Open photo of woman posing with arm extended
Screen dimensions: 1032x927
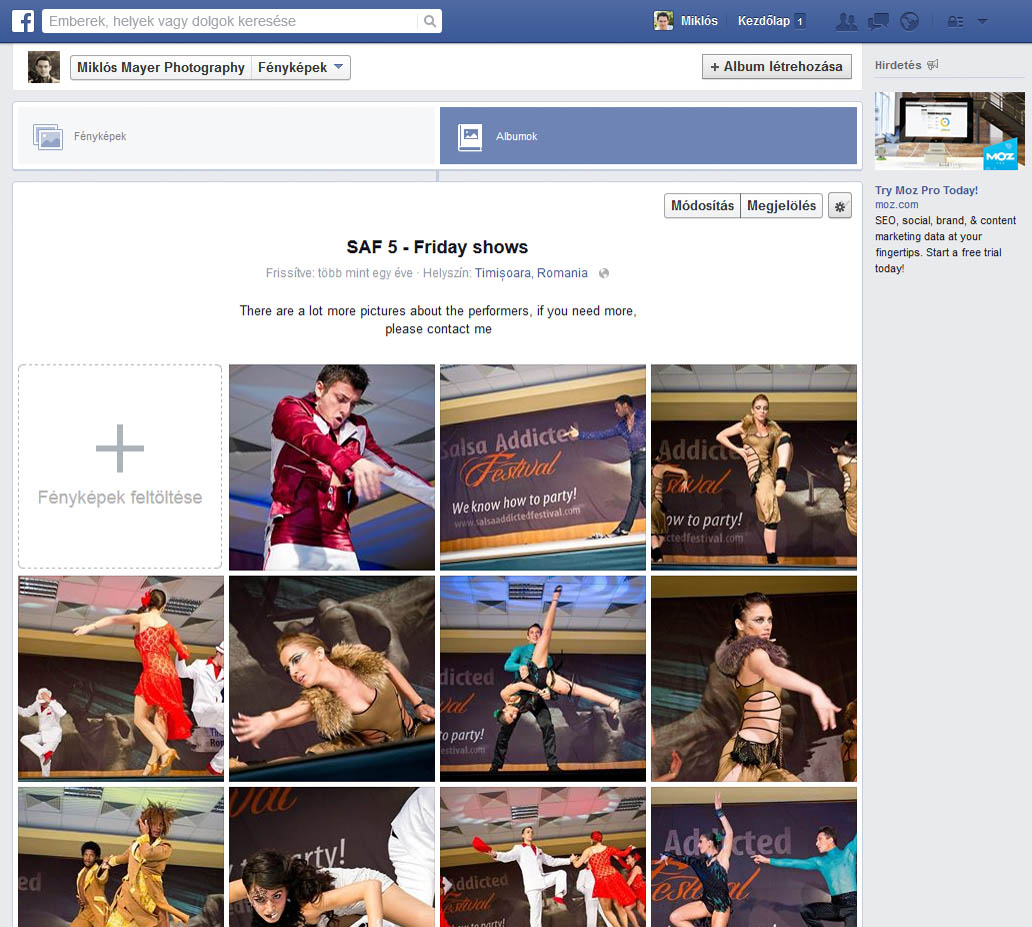(754, 679)
